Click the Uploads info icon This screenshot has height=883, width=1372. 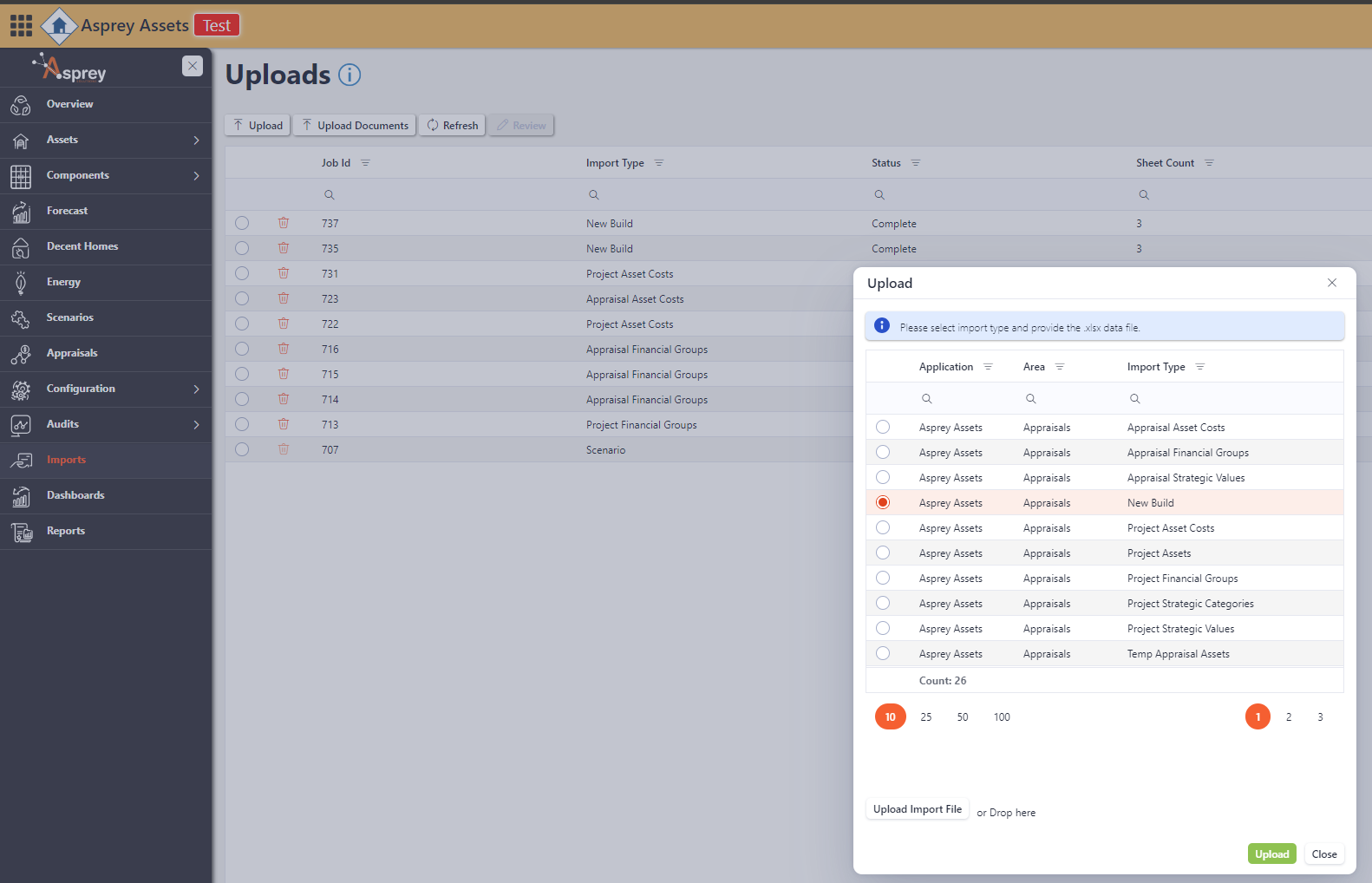pyautogui.click(x=350, y=75)
